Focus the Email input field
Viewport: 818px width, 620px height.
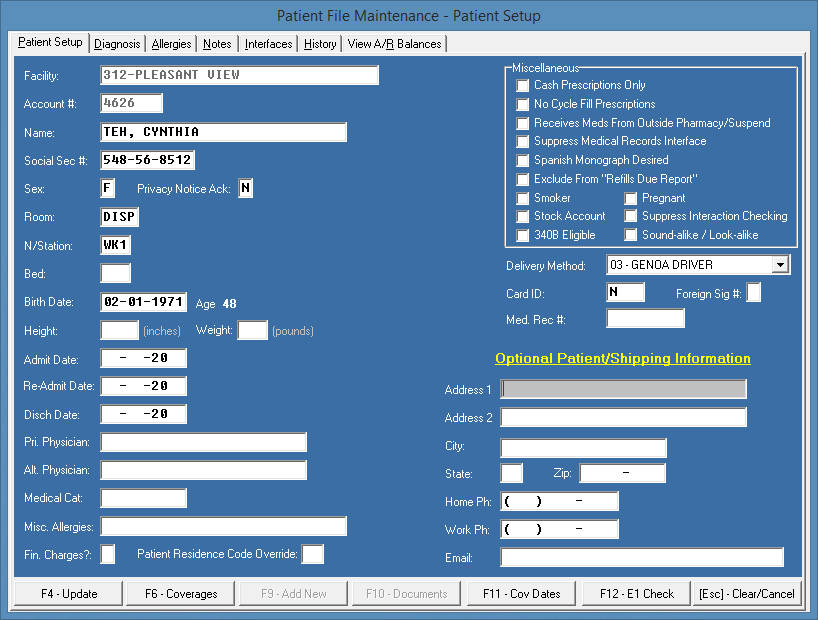[x=642, y=558]
